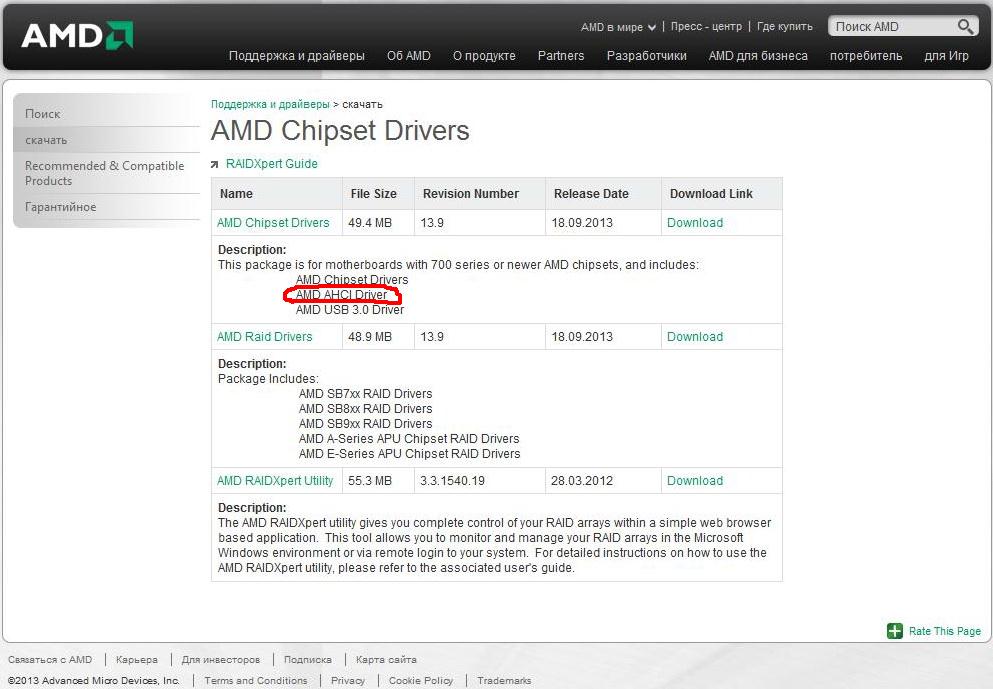Open the Разработчики menu item
The width and height of the screenshot is (993, 689).
click(x=646, y=56)
